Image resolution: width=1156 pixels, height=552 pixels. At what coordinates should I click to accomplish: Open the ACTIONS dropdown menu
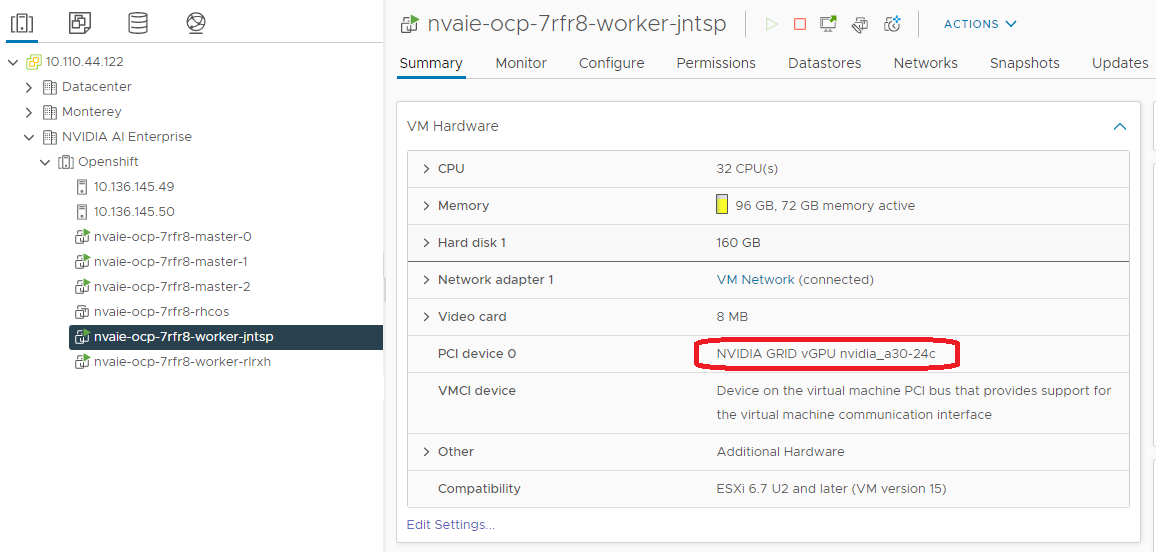pos(980,24)
